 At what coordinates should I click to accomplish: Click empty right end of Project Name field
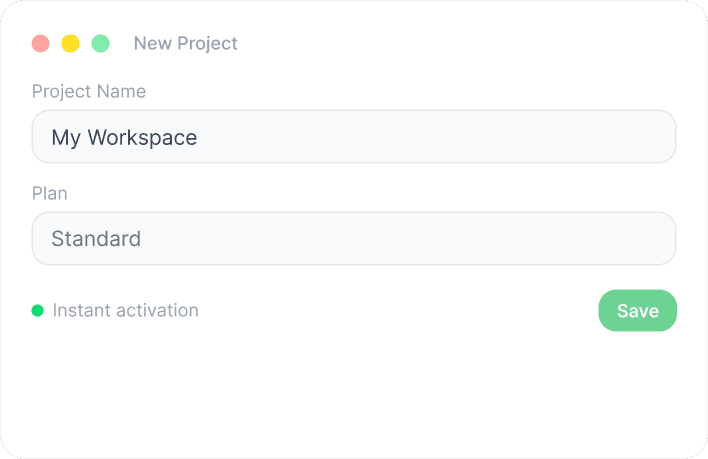pyautogui.click(x=600, y=137)
